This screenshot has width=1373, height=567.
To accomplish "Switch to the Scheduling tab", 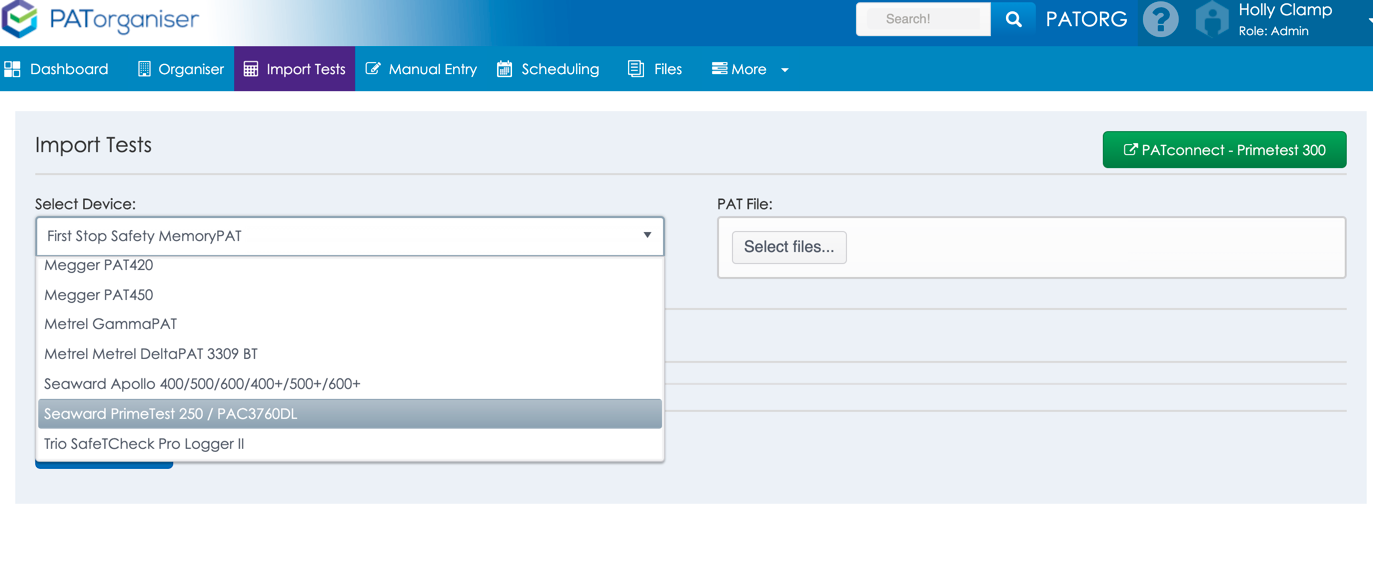I will click(548, 69).
